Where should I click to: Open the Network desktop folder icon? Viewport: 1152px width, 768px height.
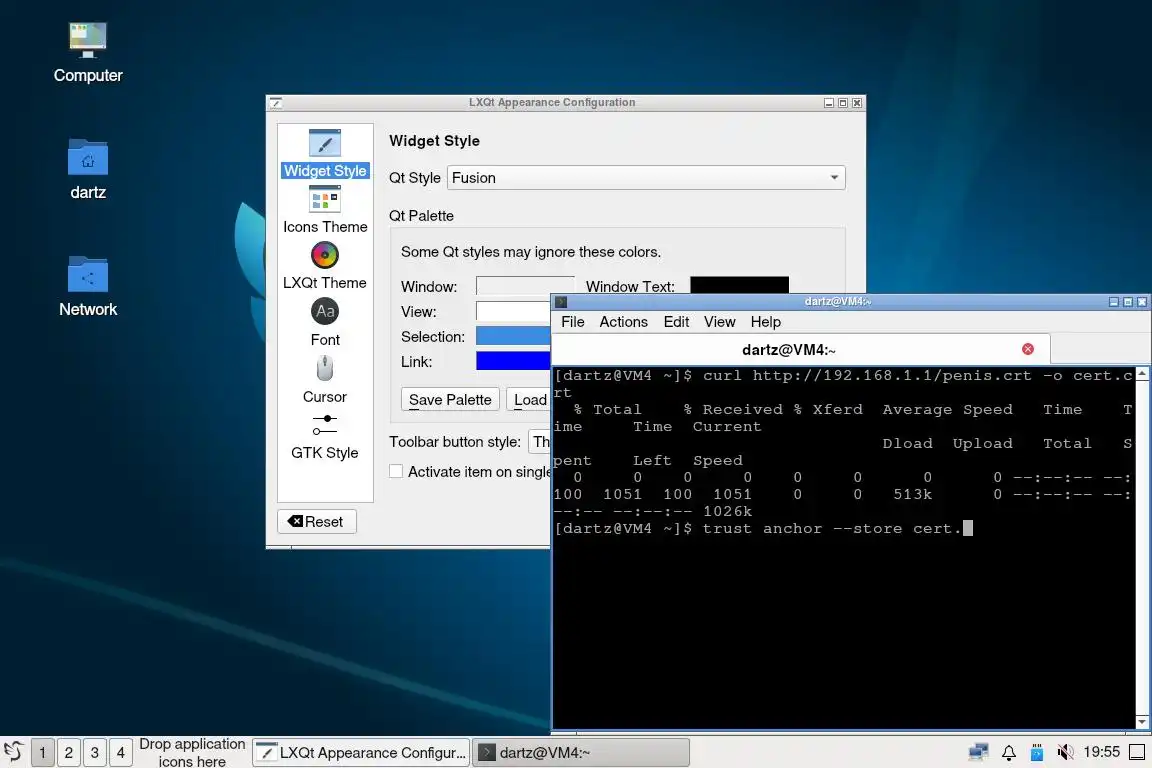coord(88,274)
